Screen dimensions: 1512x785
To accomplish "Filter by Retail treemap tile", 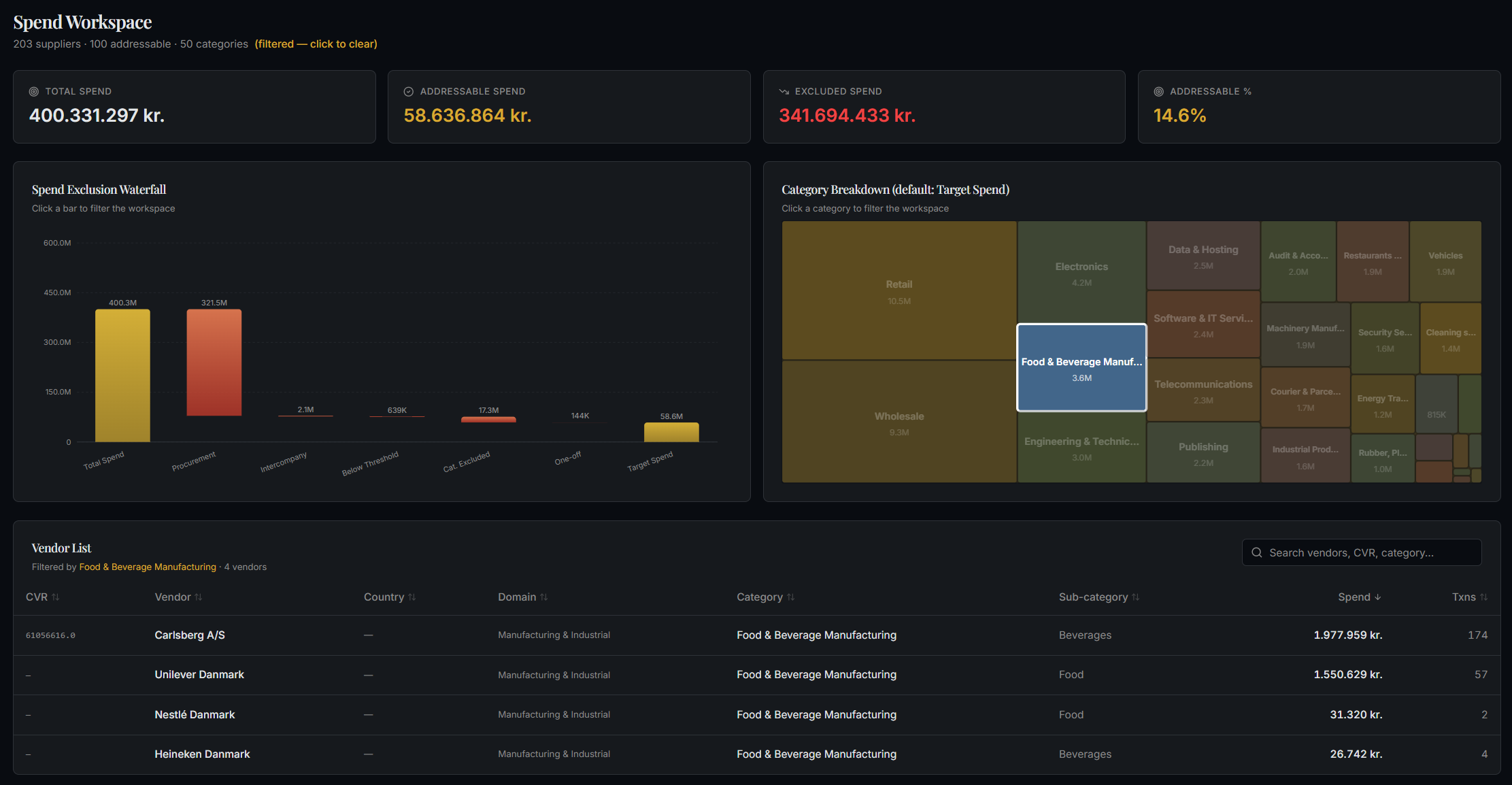I will click(x=899, y=290).
